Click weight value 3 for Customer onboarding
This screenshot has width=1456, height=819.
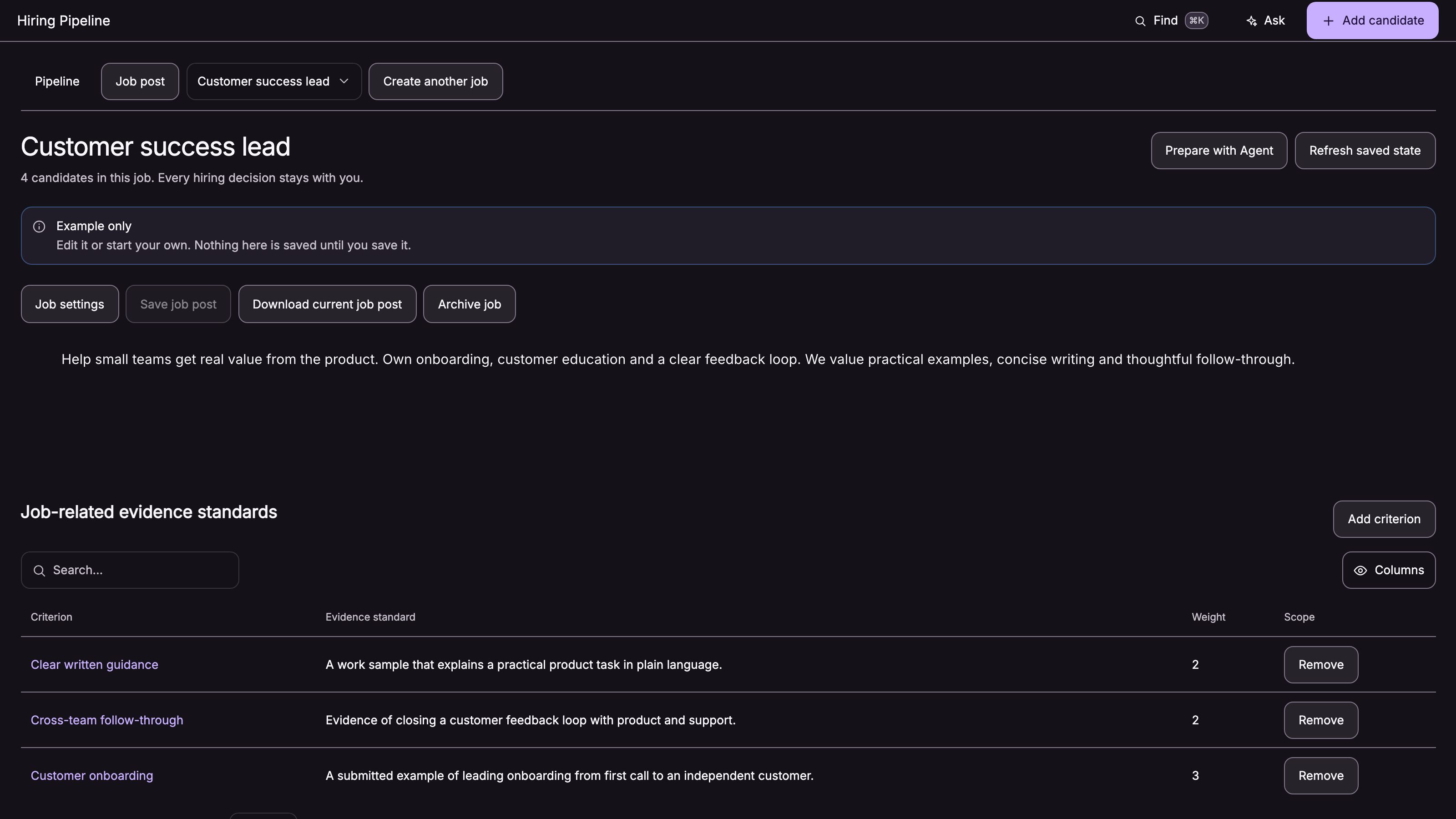pyautogui.click(x=1195, y=775)
